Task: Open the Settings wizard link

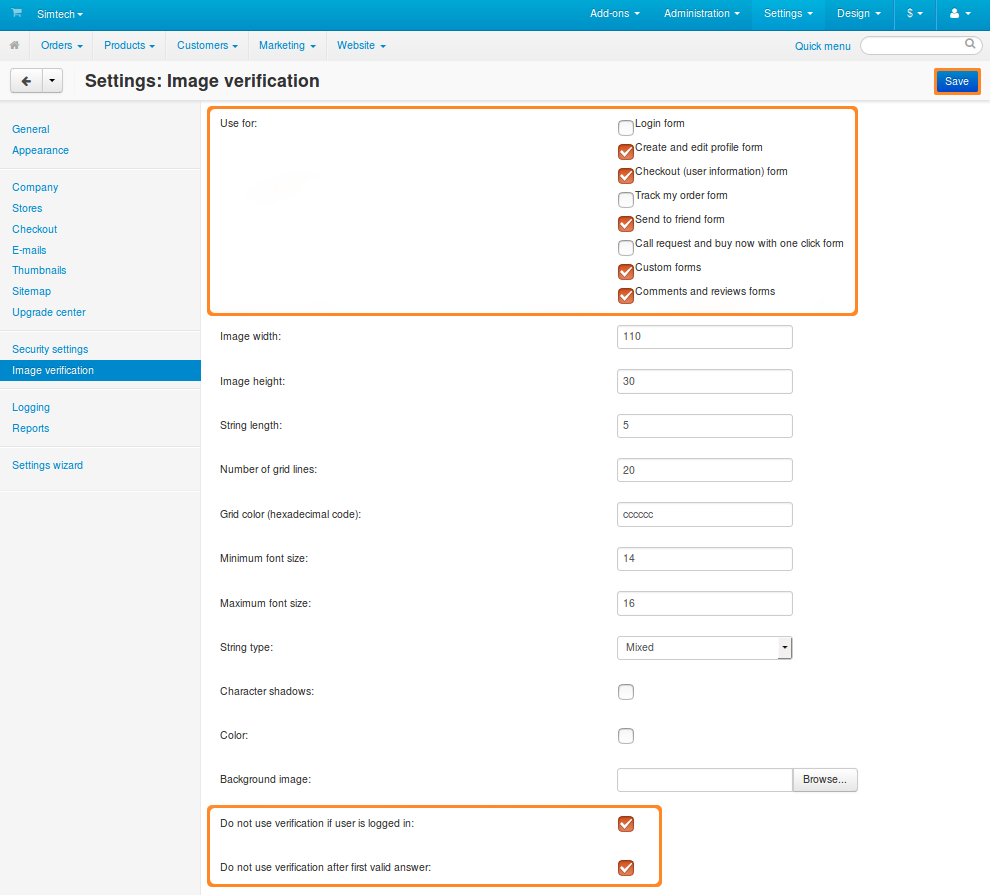Action: click(47, 465)
